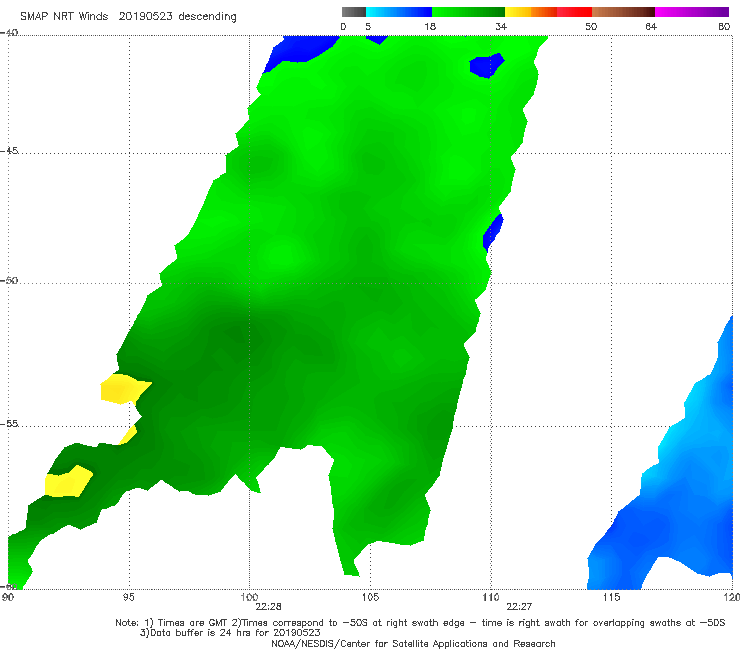Click the color bar label '34'
Screen dimensions: 740x650
click(x=501, y=27)
